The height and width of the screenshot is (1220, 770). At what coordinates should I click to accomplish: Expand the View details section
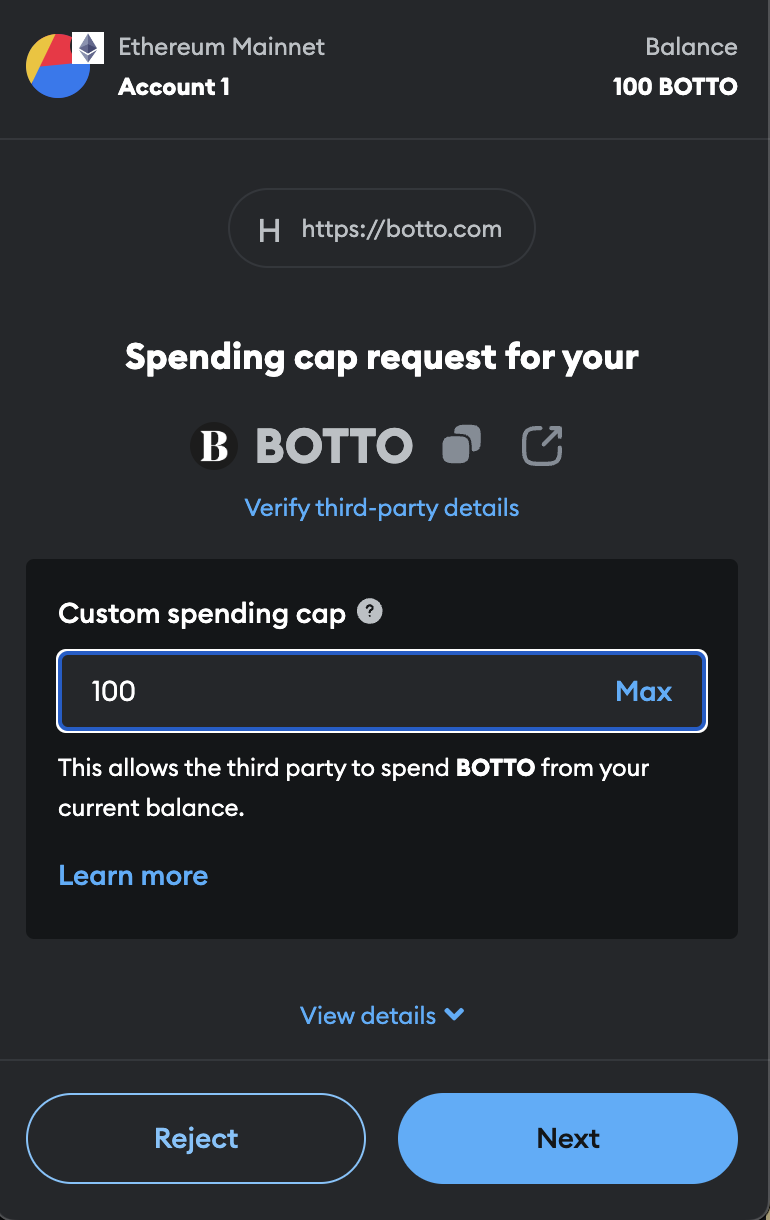click(x=369, y=1015)
